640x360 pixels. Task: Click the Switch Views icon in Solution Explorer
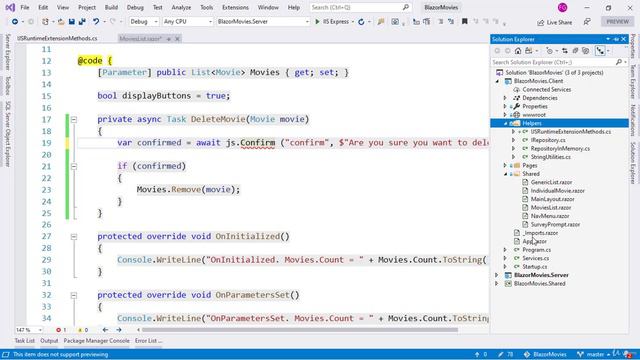coord(529,51)
